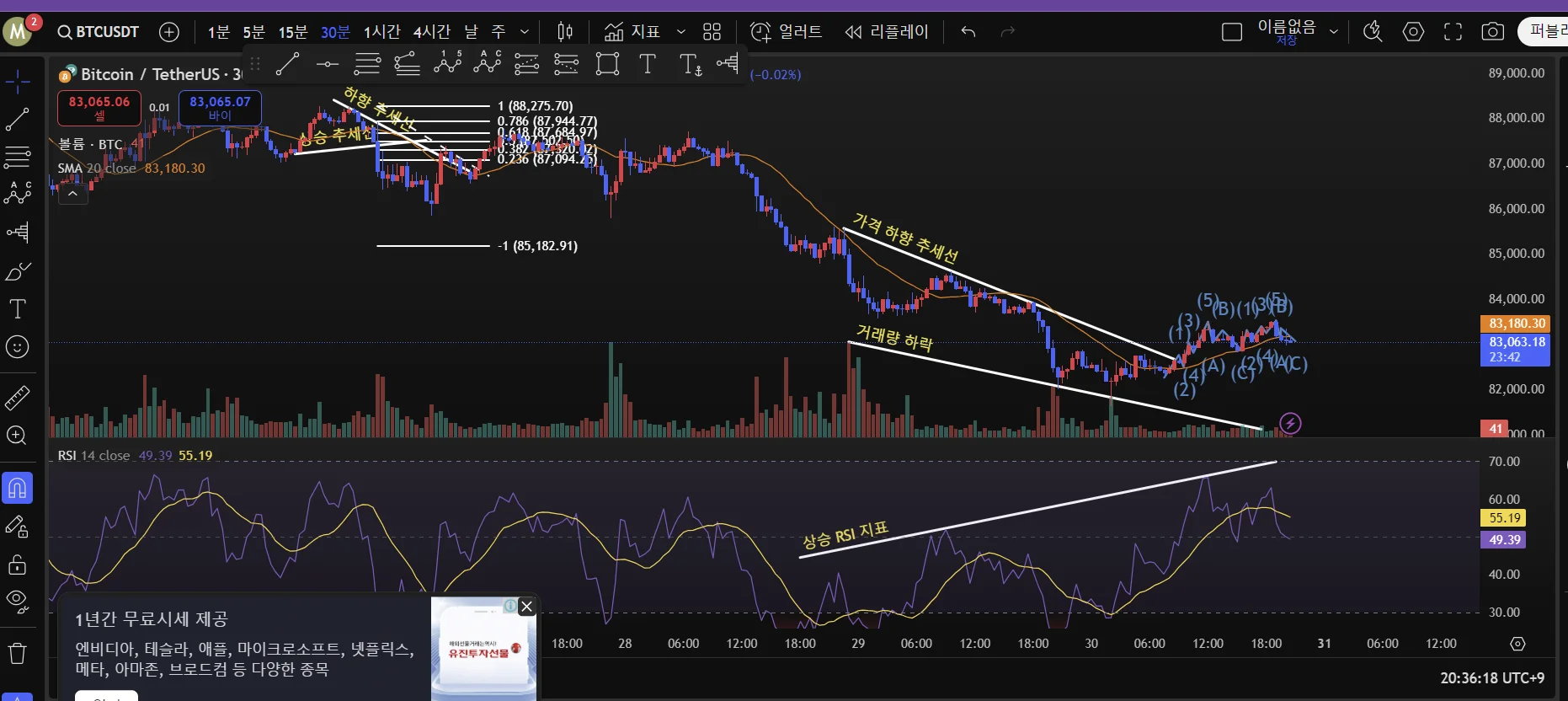Open the user profile avatar menu
Image resolution: width=1568 pixels, height=701 pixels.
tap(18, 32)
